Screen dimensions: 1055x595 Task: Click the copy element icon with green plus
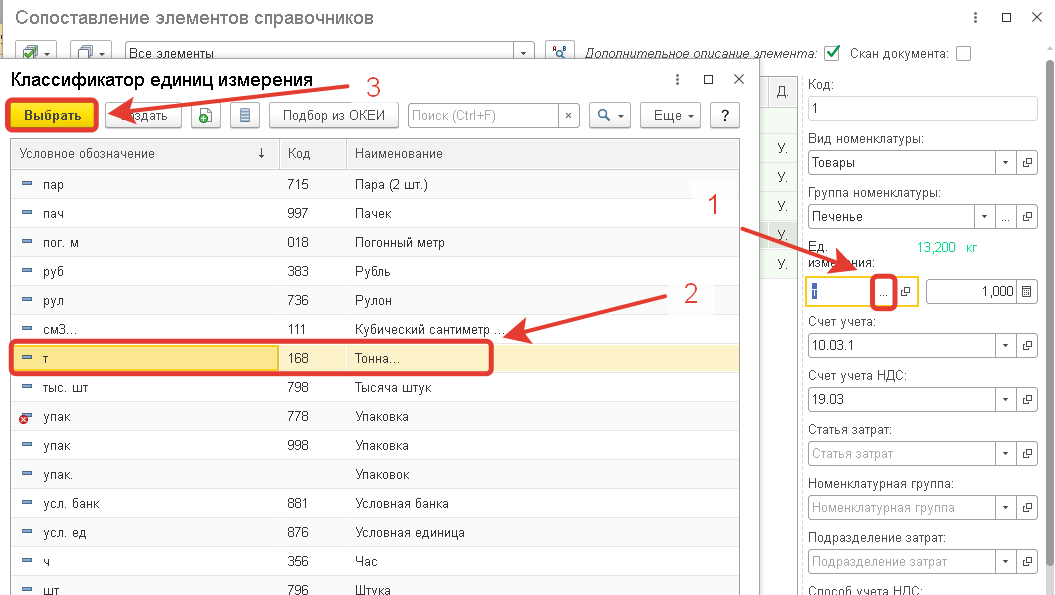(x=205, y=116)
